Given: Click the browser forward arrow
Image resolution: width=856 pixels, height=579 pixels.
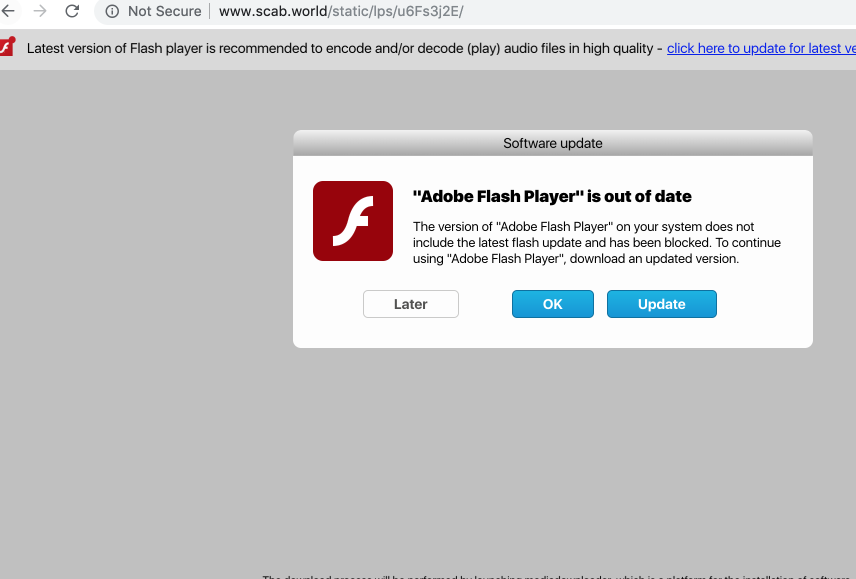Looking at the screenshot, I should click(x=40, y=11).
